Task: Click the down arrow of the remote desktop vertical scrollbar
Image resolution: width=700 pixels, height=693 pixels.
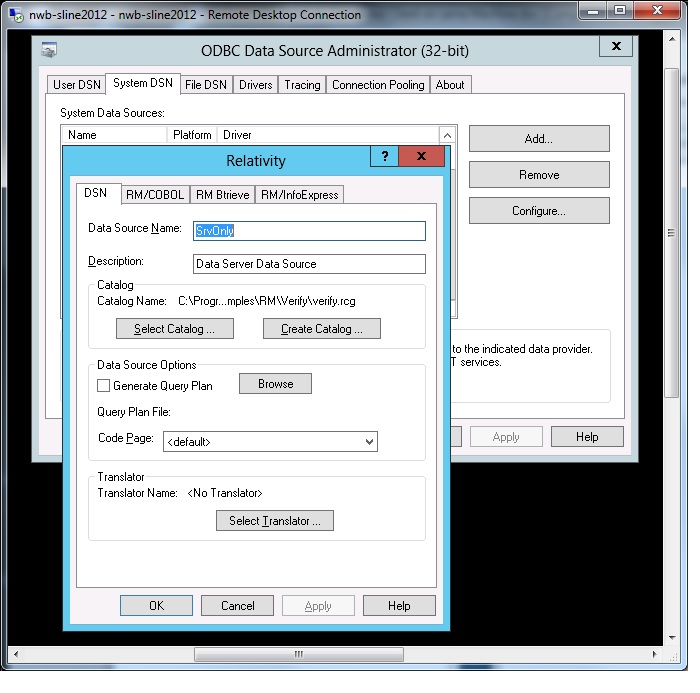Action: pos(672,638)
